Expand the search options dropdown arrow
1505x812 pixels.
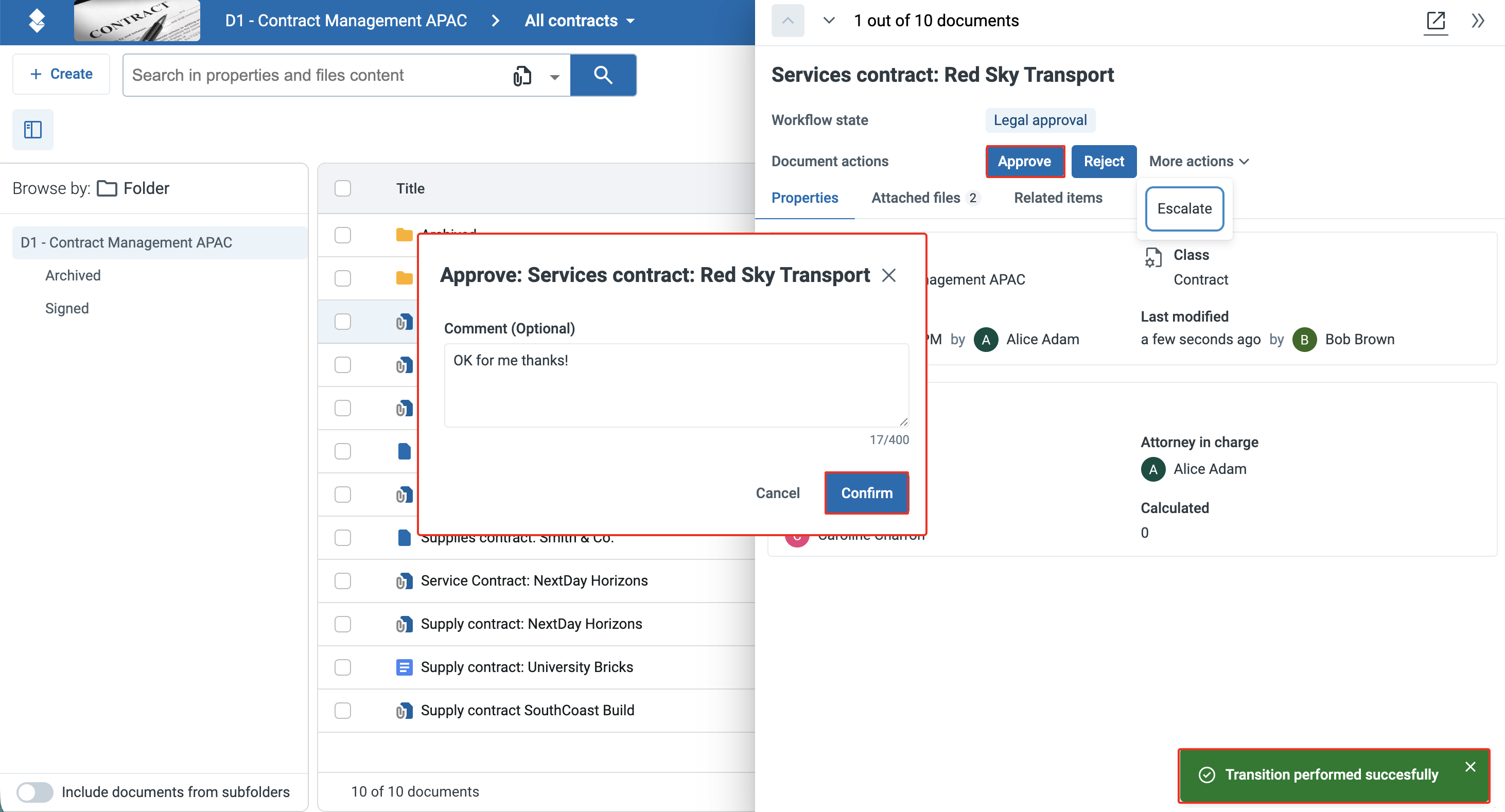point(554,77)
